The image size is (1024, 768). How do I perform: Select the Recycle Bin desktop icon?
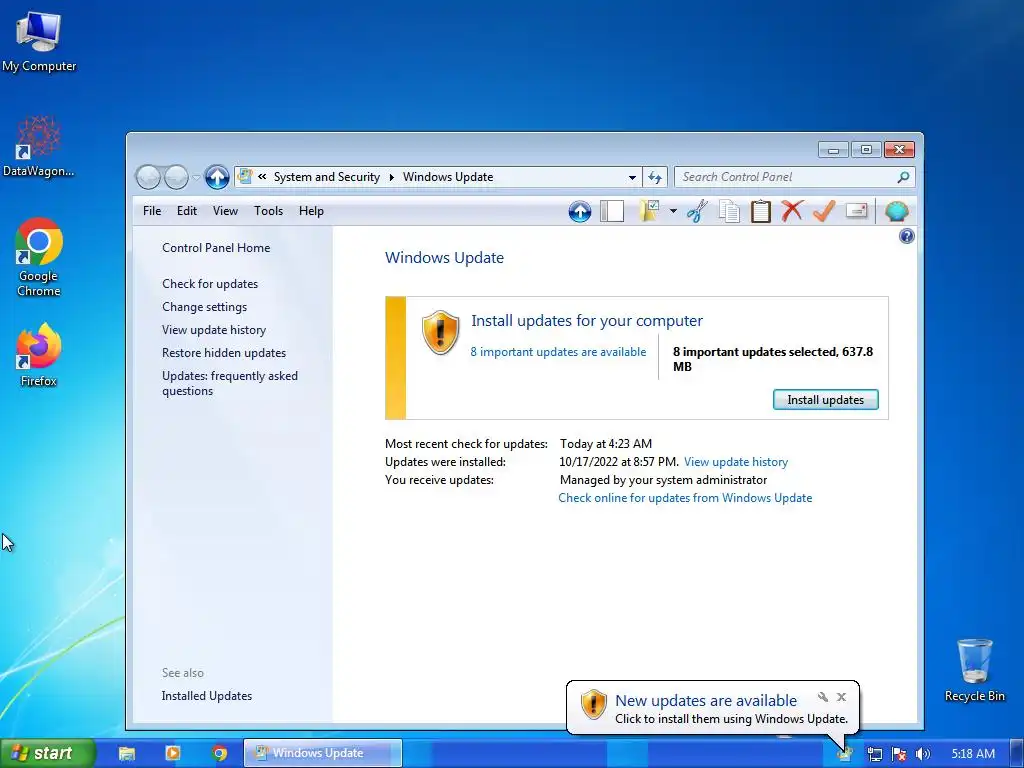coord(974,671)
